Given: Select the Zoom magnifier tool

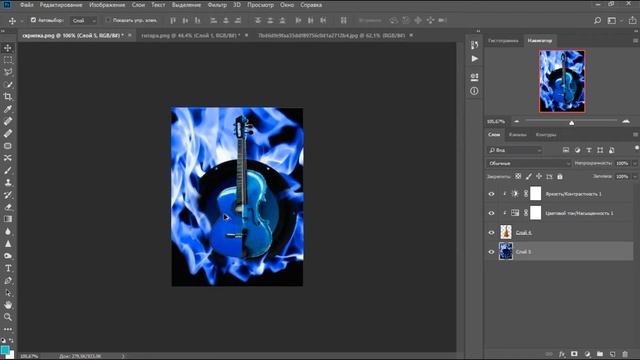Looking at the screenshot, I should 8,317.
